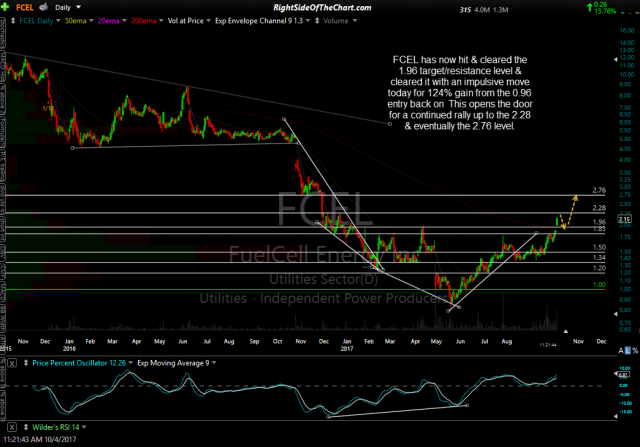
Task: Click the 1.96 price level label
Action: [x=599, y=222]
